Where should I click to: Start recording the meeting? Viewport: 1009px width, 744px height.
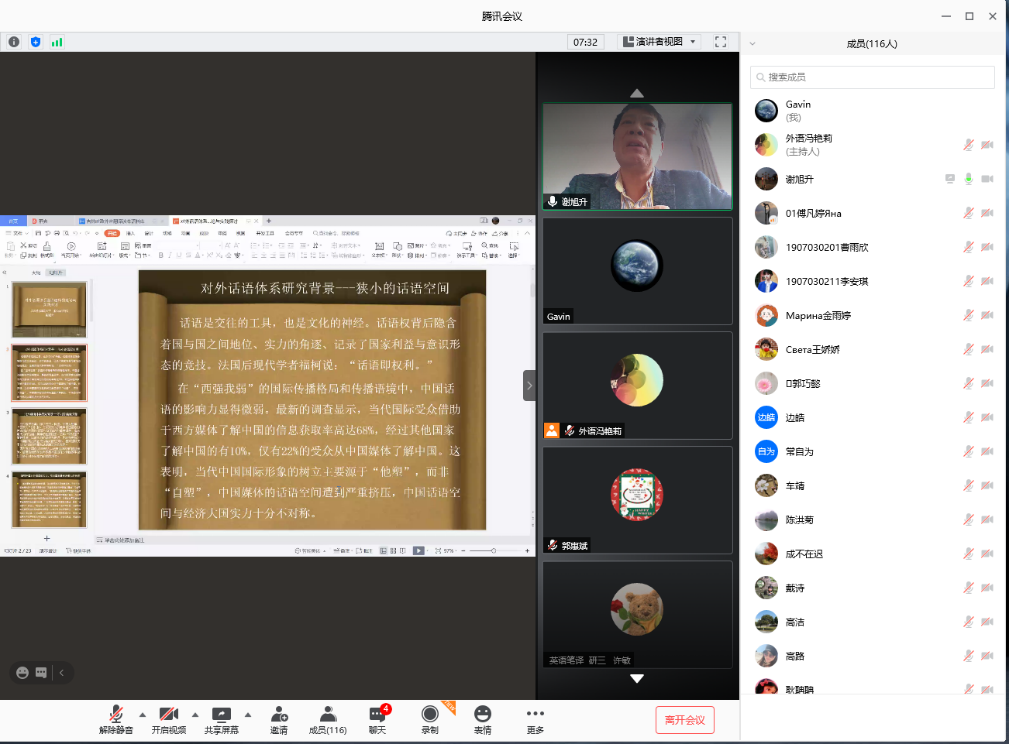(430, 720)
